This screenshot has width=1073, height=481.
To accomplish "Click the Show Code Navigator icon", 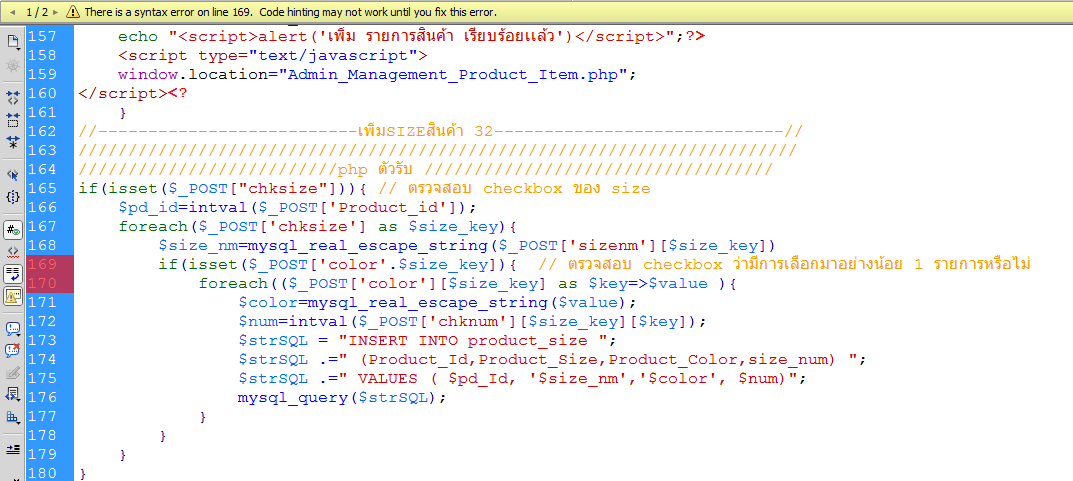I will [13, 66].
